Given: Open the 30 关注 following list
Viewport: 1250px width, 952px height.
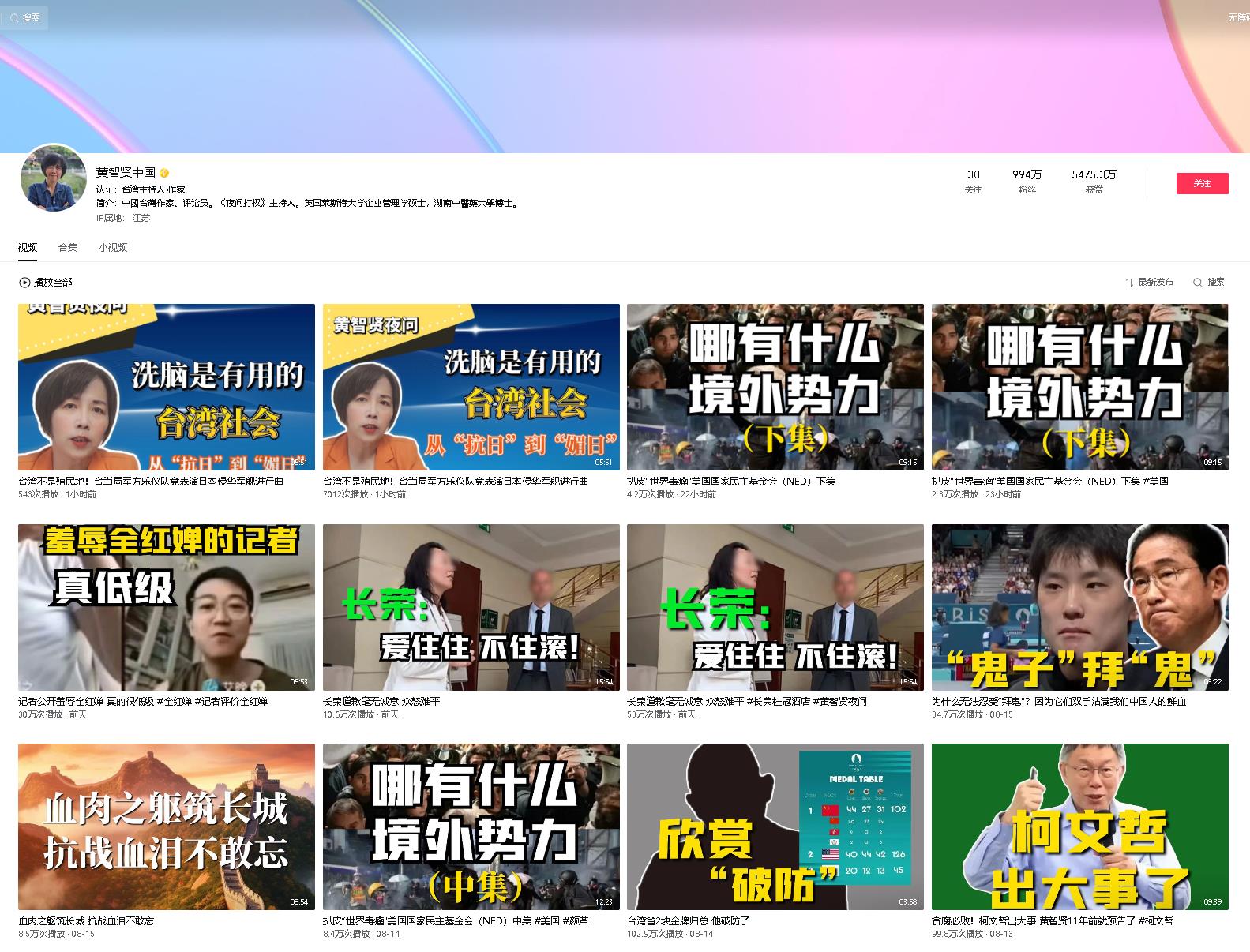Looking at the screenshot, I should pos(973,181).
